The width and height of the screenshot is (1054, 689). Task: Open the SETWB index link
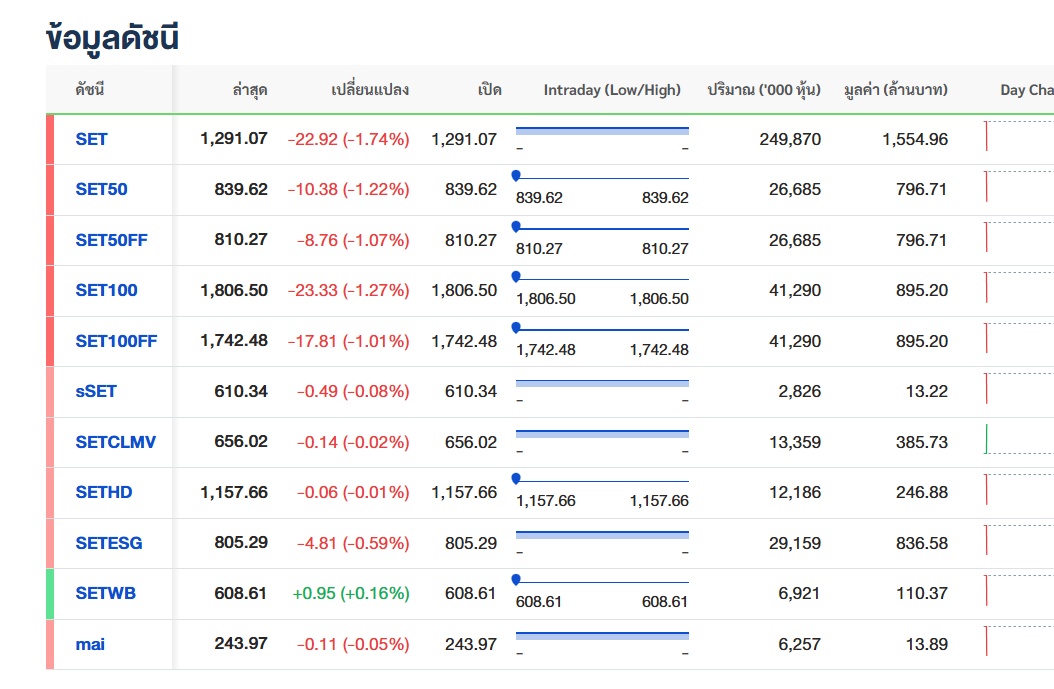[x=105, y=593]
